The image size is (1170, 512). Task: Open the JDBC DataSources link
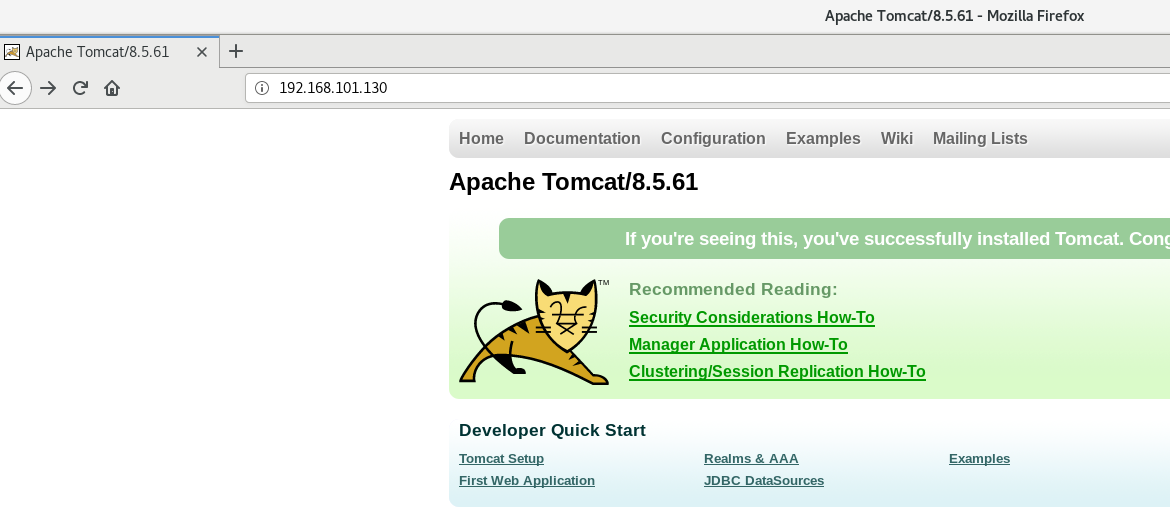764,481
